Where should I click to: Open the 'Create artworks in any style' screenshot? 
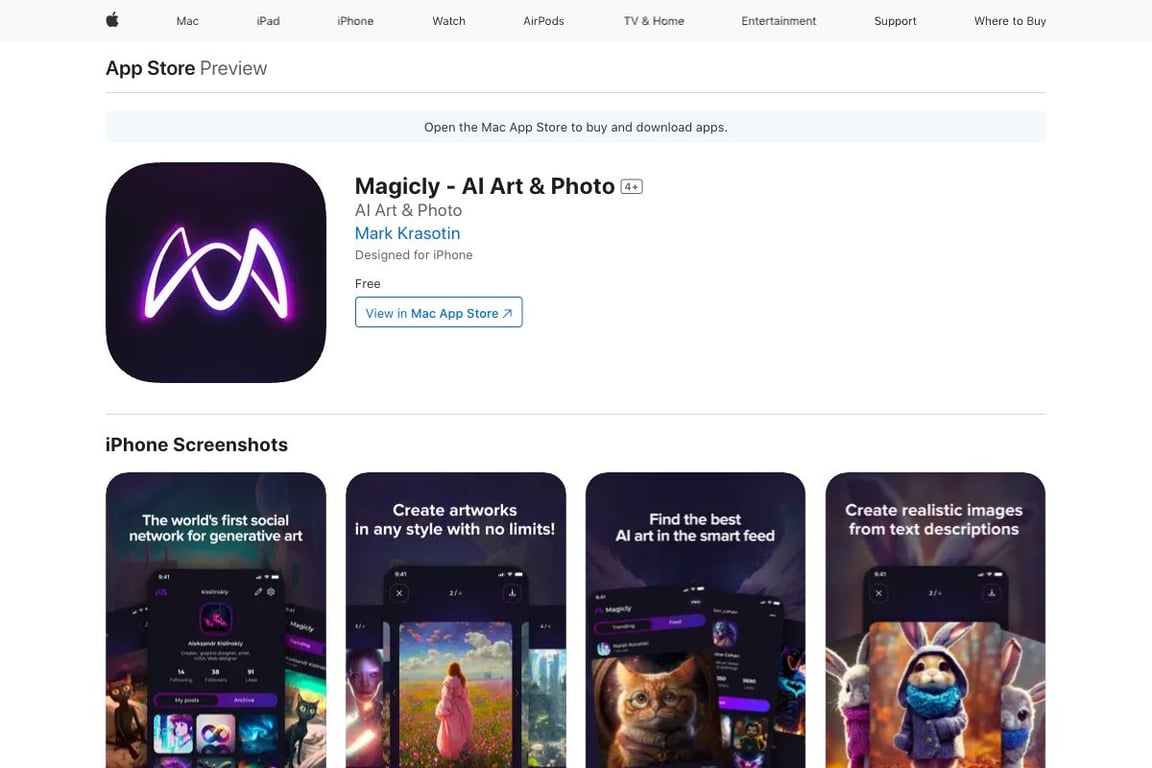click(x=456, y=620)
